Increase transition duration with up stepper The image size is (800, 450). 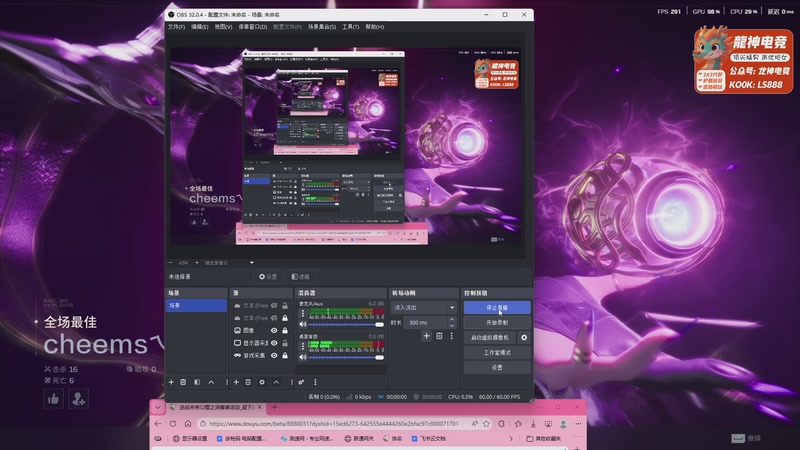(x=452, y=320)
